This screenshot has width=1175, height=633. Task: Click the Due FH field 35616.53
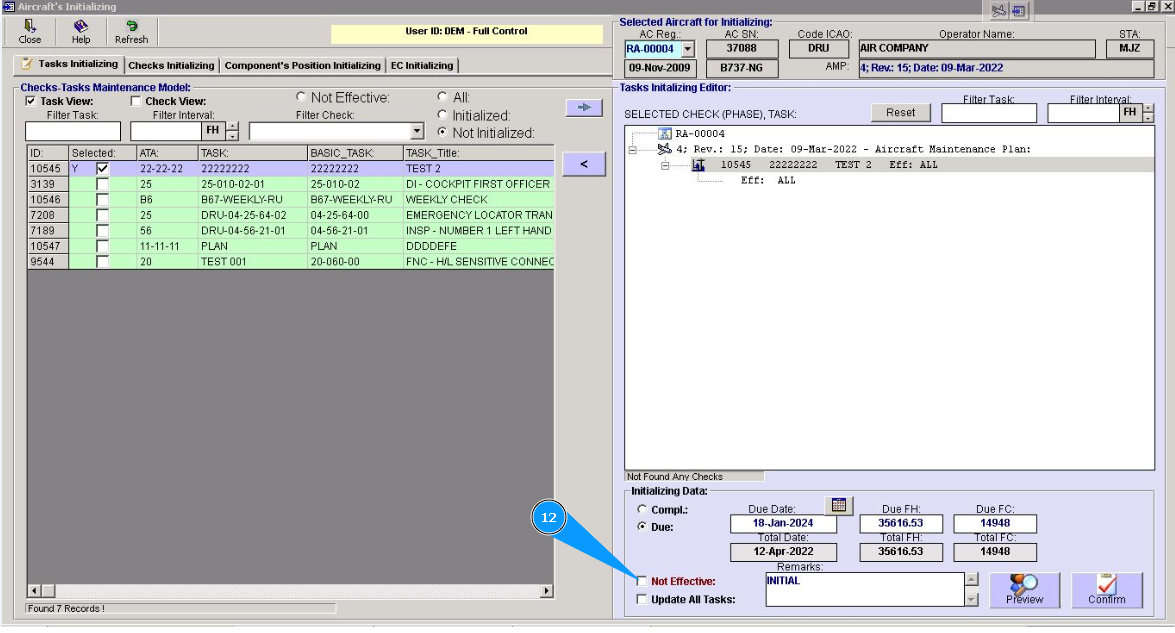pos(901,524)
